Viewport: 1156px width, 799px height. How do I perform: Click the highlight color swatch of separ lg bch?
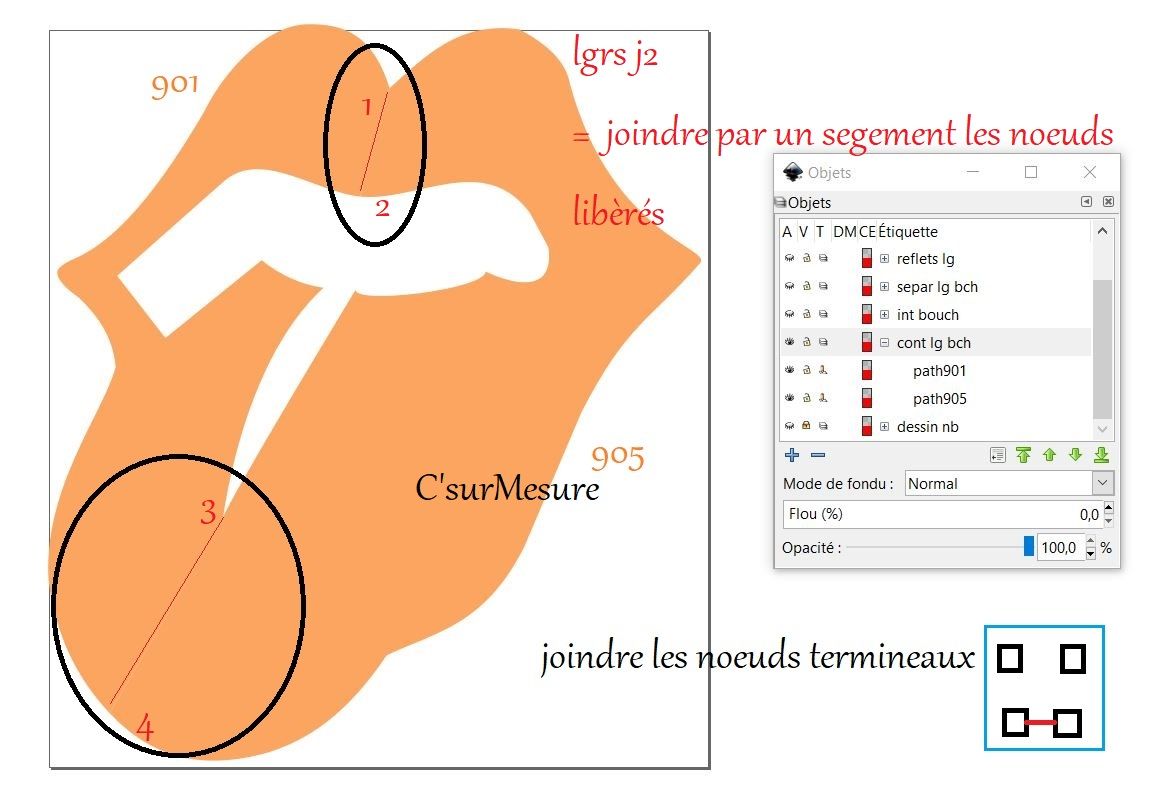click(867, 286)
